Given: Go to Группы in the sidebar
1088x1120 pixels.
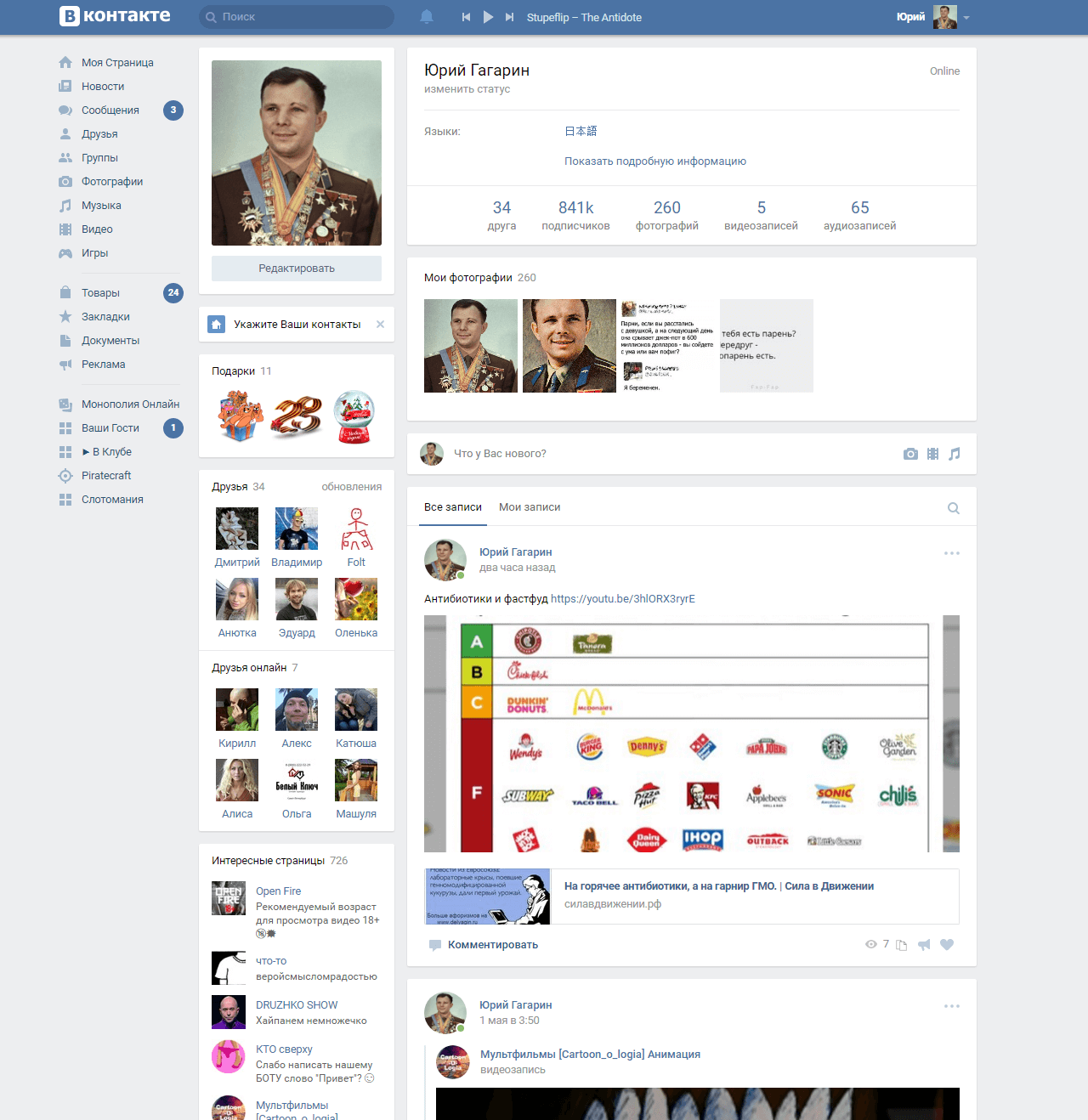Looking at the screenshot, I should pos(99,158).
